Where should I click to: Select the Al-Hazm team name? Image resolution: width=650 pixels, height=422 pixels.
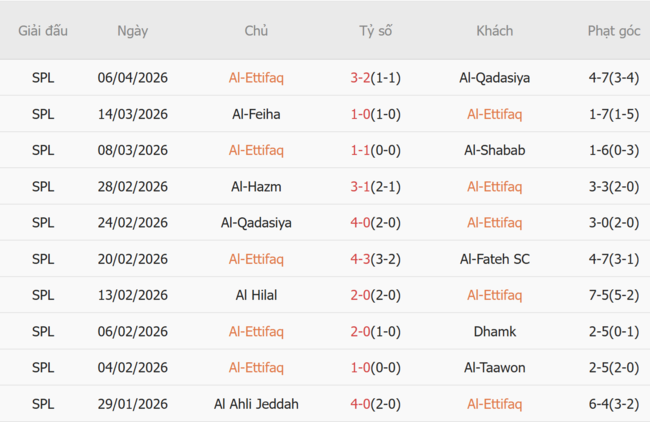pos(256,186)
